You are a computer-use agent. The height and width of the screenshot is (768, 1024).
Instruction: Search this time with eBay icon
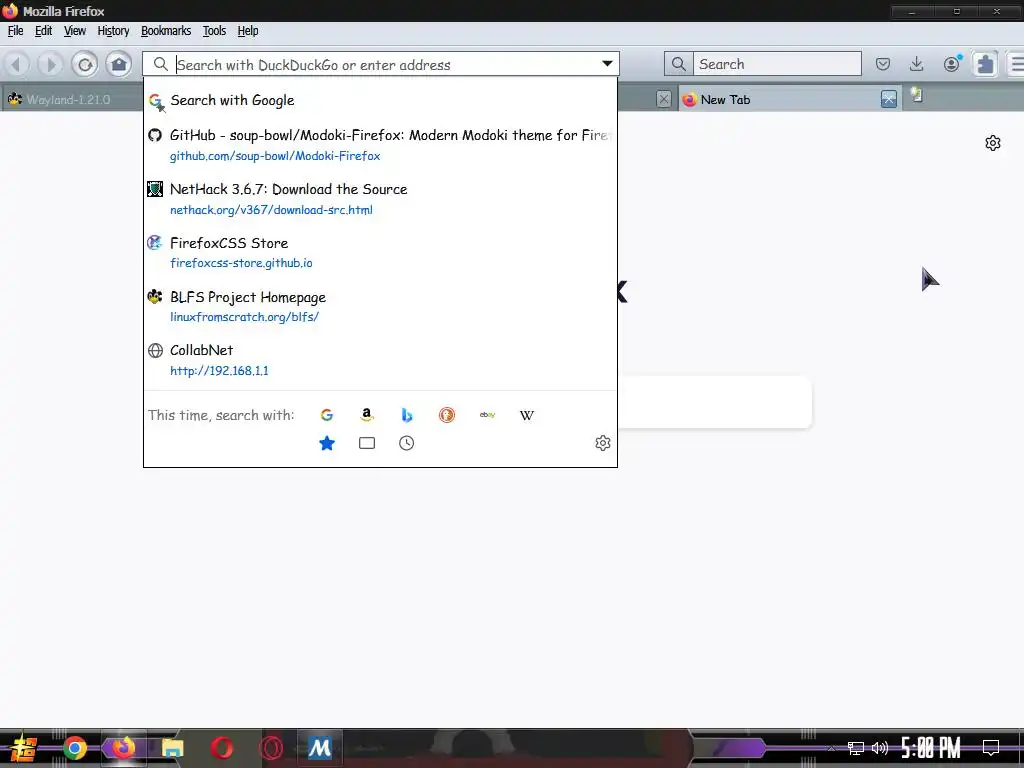[x=487, y=415]
